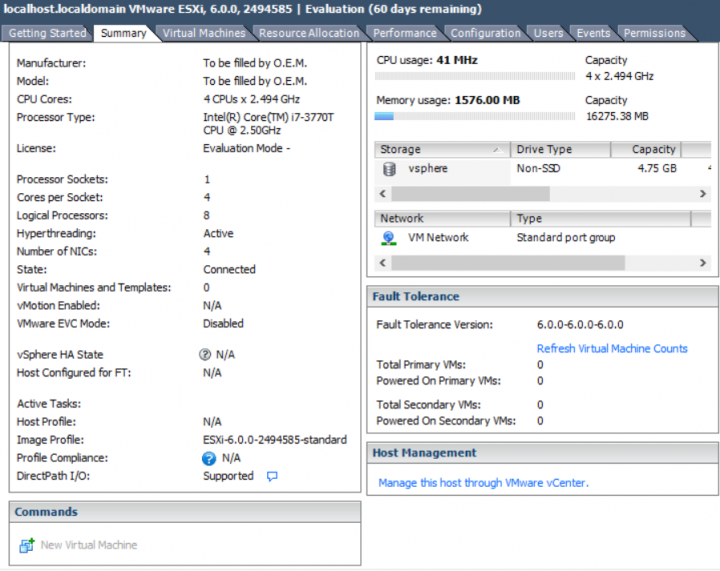Click the 4.75 GB capacity cell
The height and width of the screenshot is (571, 720).
(x=657, y=168)
